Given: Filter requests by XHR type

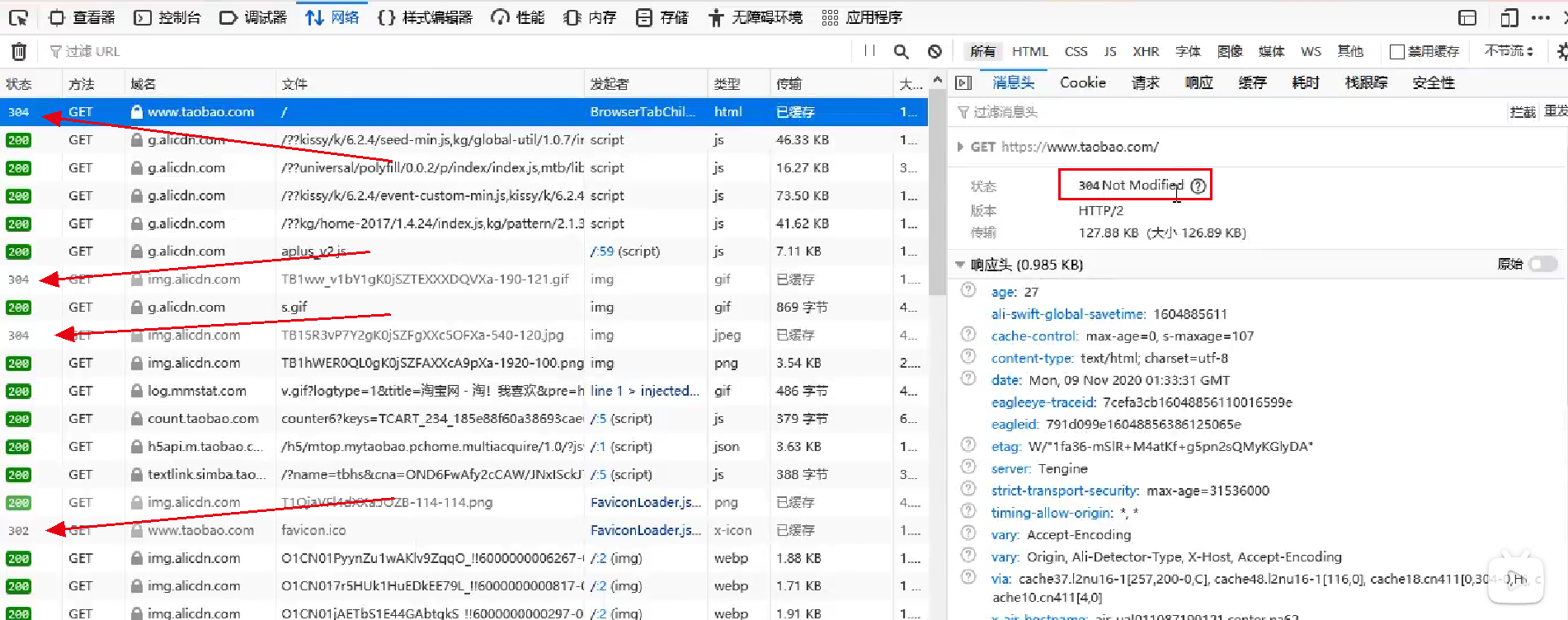Looking at the screenshot, I should (1146, 51).
